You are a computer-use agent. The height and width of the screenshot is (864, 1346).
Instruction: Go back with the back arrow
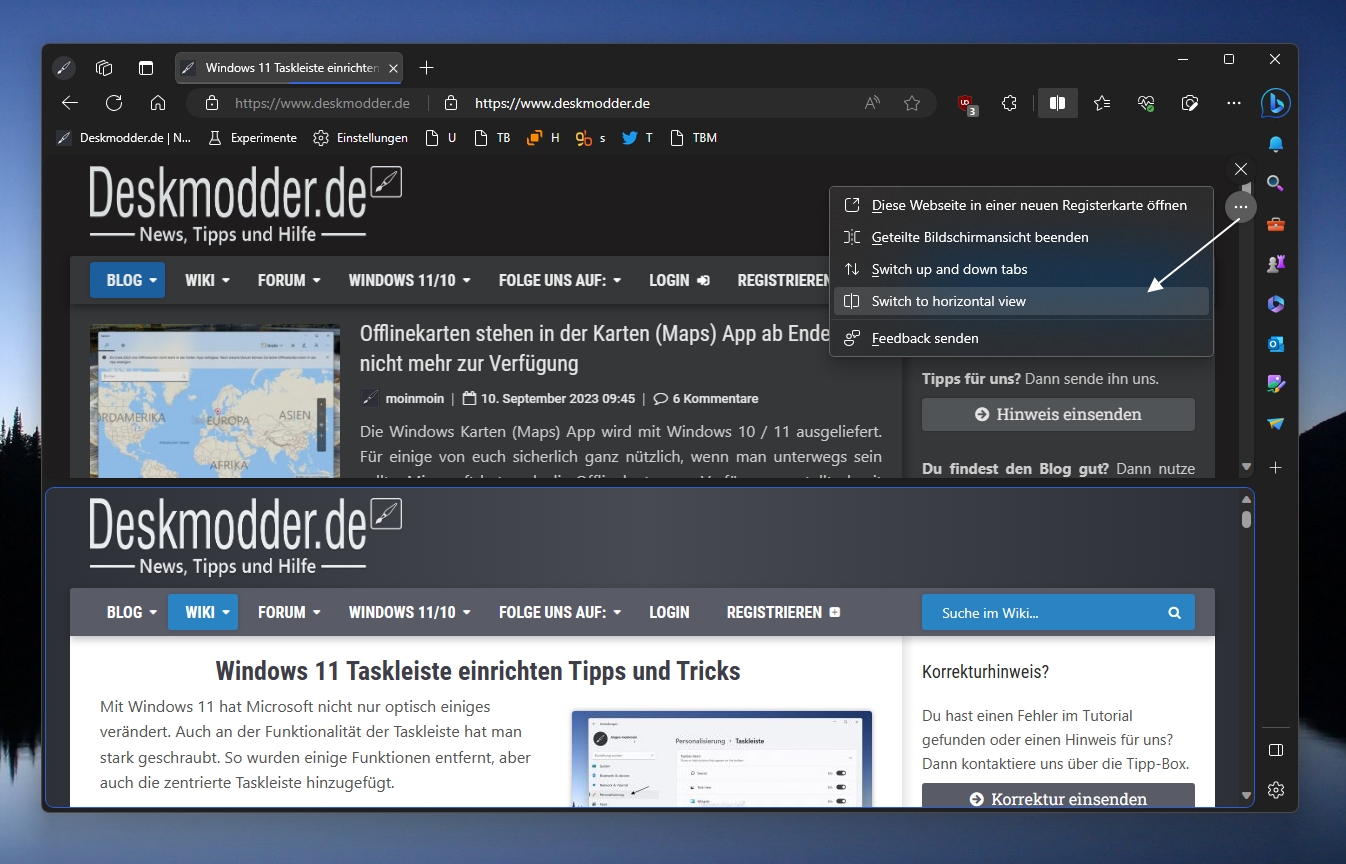[69, 103]
